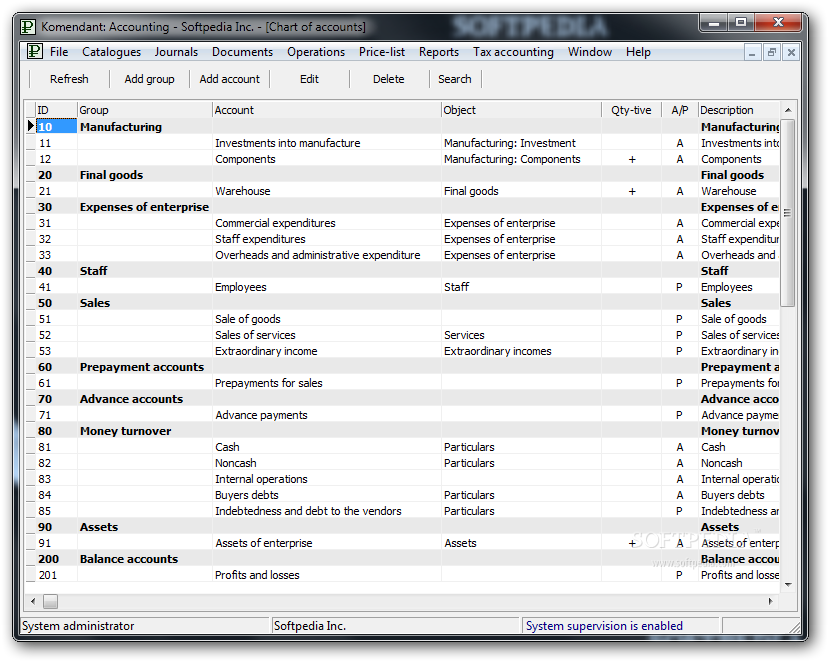Screen dimensions: 829x662
Task: Click the Search toolbar button
Action: point(455,79)
